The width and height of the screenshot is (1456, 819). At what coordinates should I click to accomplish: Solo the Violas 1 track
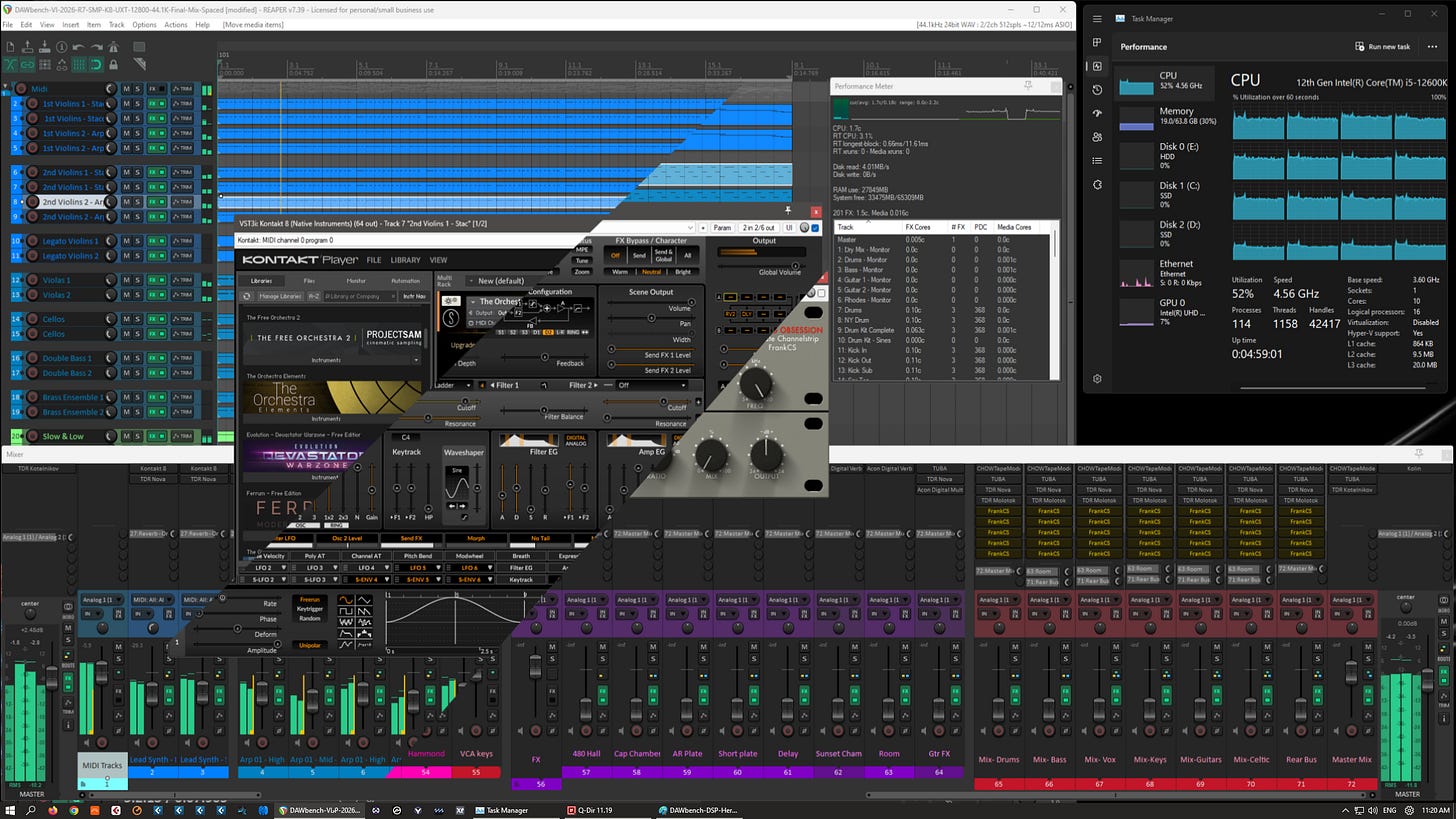[138, 280]
